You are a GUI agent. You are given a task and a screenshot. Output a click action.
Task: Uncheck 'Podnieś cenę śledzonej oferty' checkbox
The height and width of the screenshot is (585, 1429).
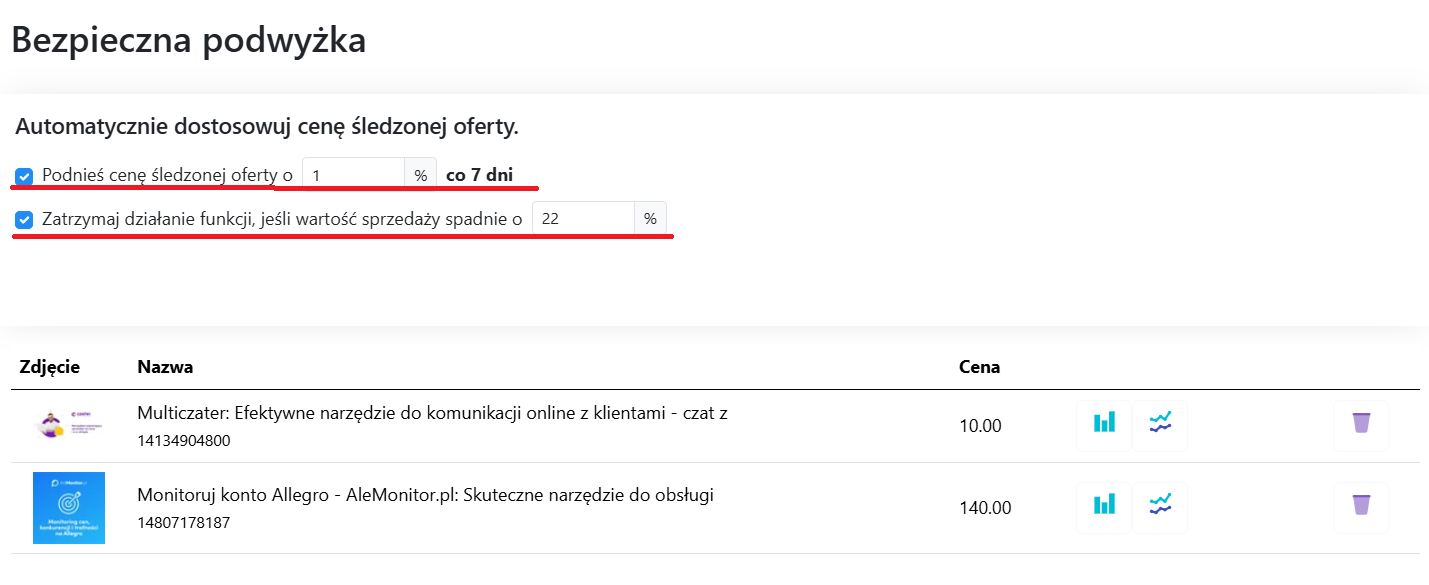[x=25, y=176]
